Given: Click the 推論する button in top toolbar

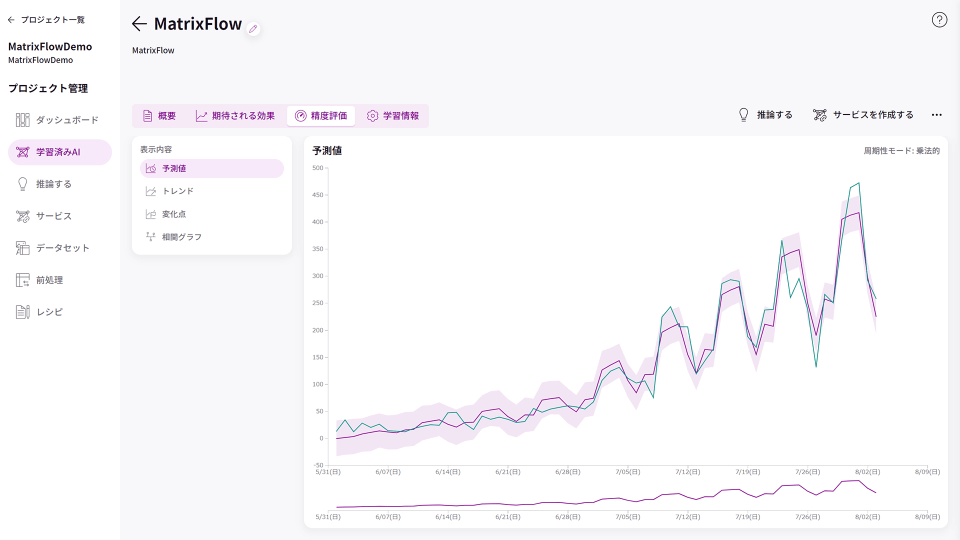Looking at the screenshot, I should pos(765,114).
